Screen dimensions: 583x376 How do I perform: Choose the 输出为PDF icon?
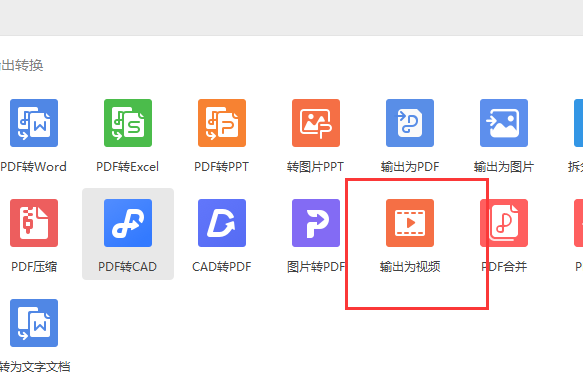tap(410, 123)
